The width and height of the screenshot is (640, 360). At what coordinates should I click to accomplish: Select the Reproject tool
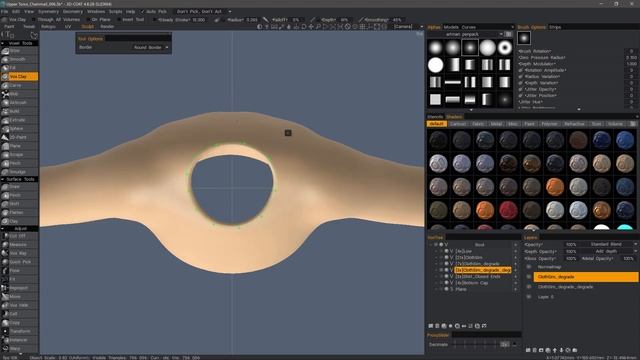(20, 288)
